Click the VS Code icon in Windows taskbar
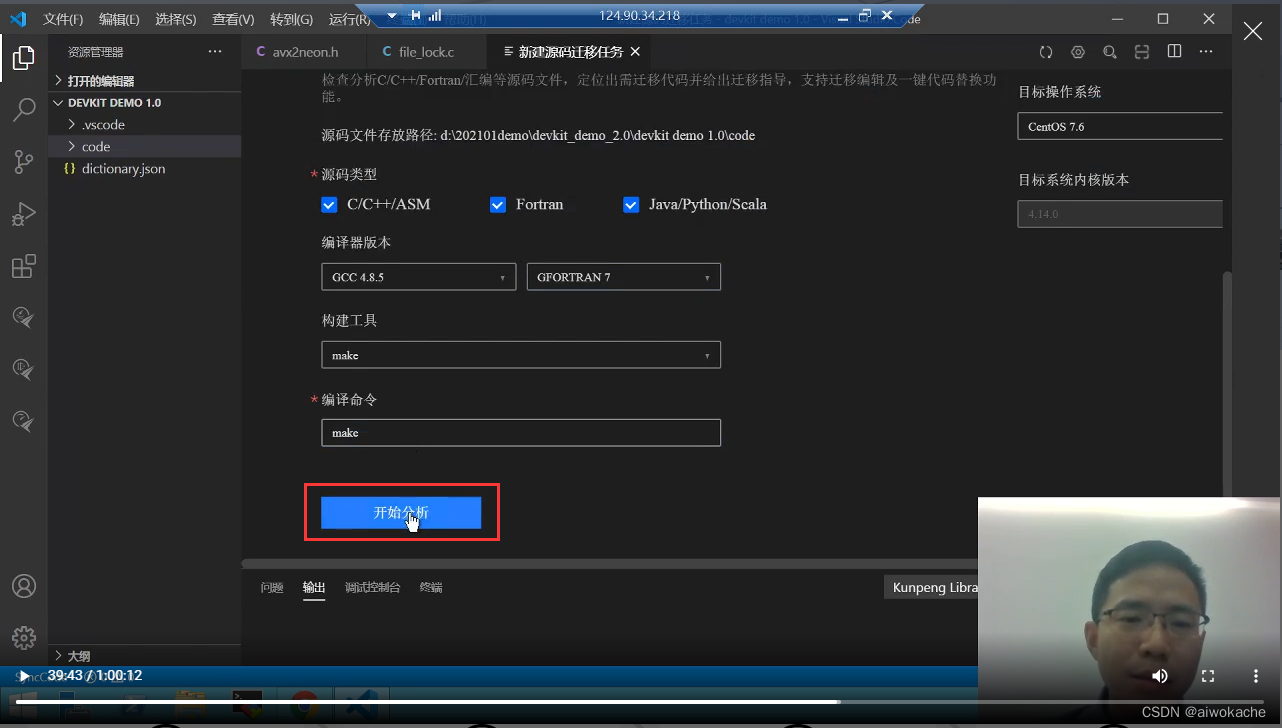This screenshot has width=1282, height=728. click(361, 706)
